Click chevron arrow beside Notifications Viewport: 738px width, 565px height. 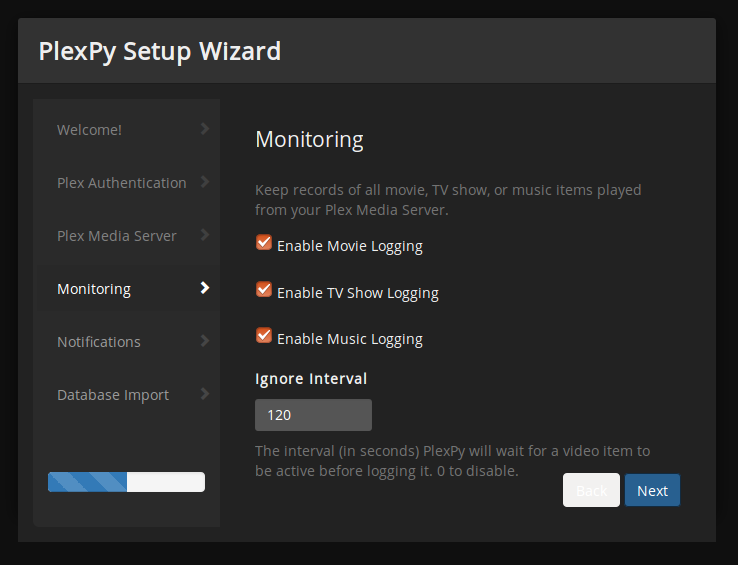(x=205, y=340)
